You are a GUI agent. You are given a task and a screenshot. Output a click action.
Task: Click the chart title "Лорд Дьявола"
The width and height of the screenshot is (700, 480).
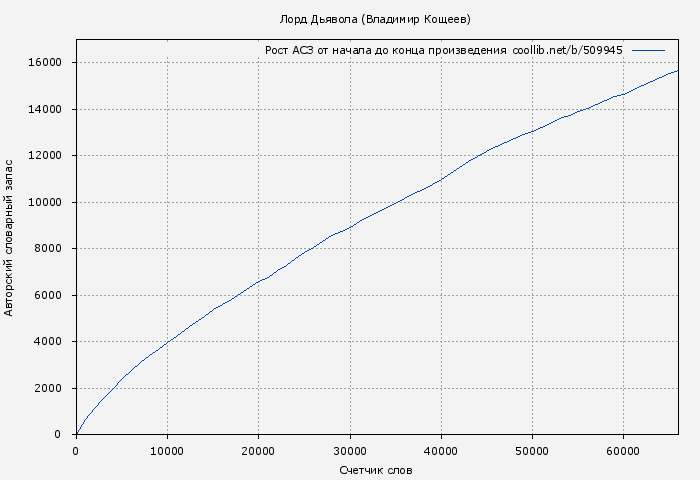click(x=375, y=19)
